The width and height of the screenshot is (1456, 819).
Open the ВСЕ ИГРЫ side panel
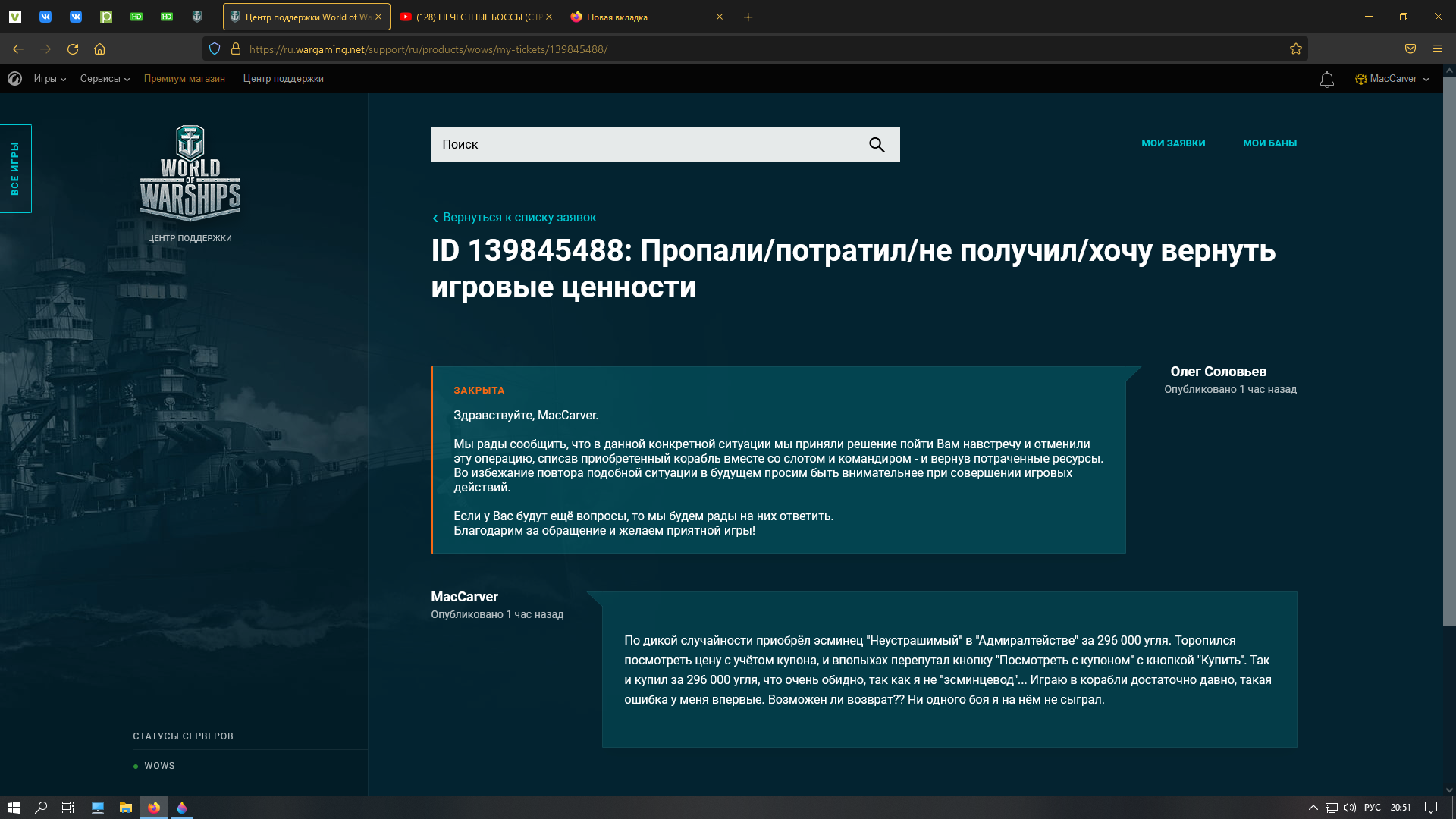point(15,168)
